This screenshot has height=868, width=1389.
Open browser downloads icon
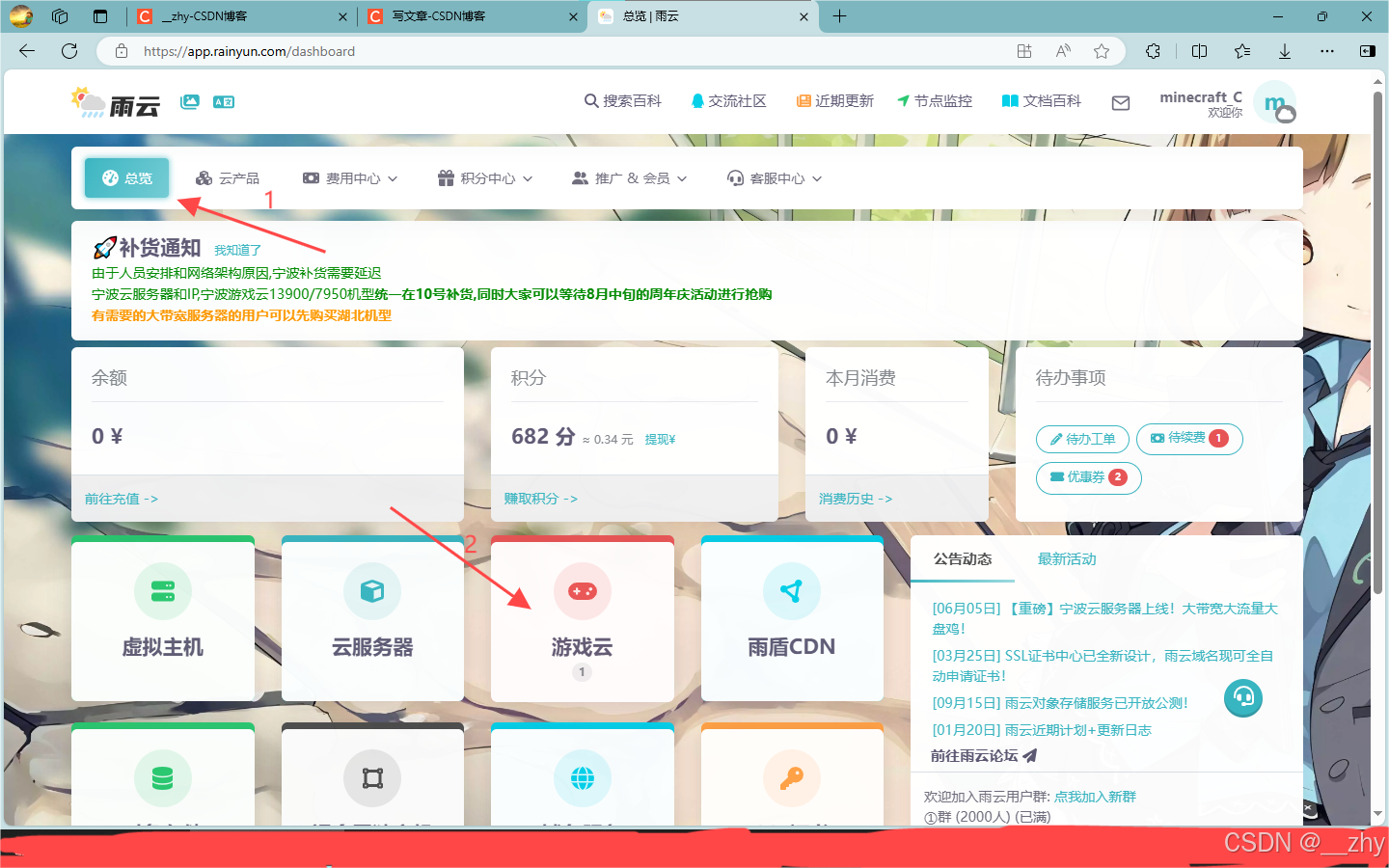[x=1285, y=51]
